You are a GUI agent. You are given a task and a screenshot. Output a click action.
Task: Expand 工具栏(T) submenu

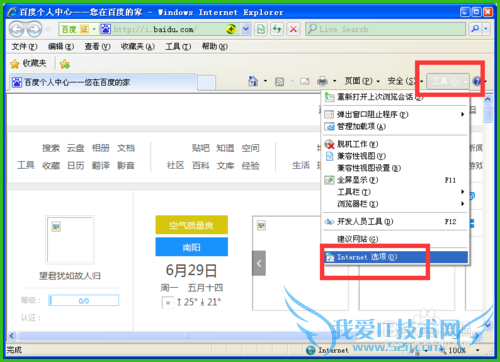tap(395, 192)
